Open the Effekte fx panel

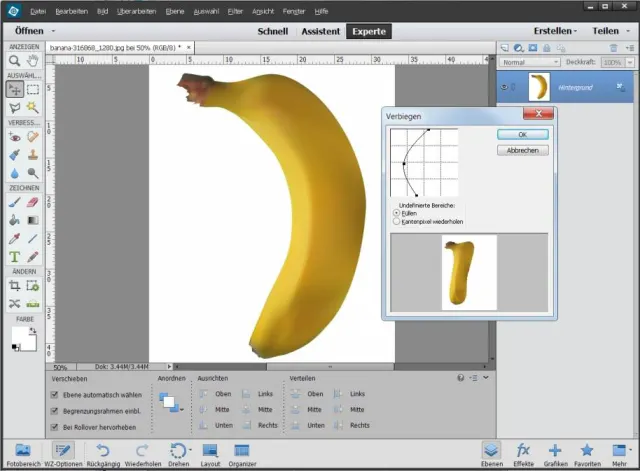[523, 451]
